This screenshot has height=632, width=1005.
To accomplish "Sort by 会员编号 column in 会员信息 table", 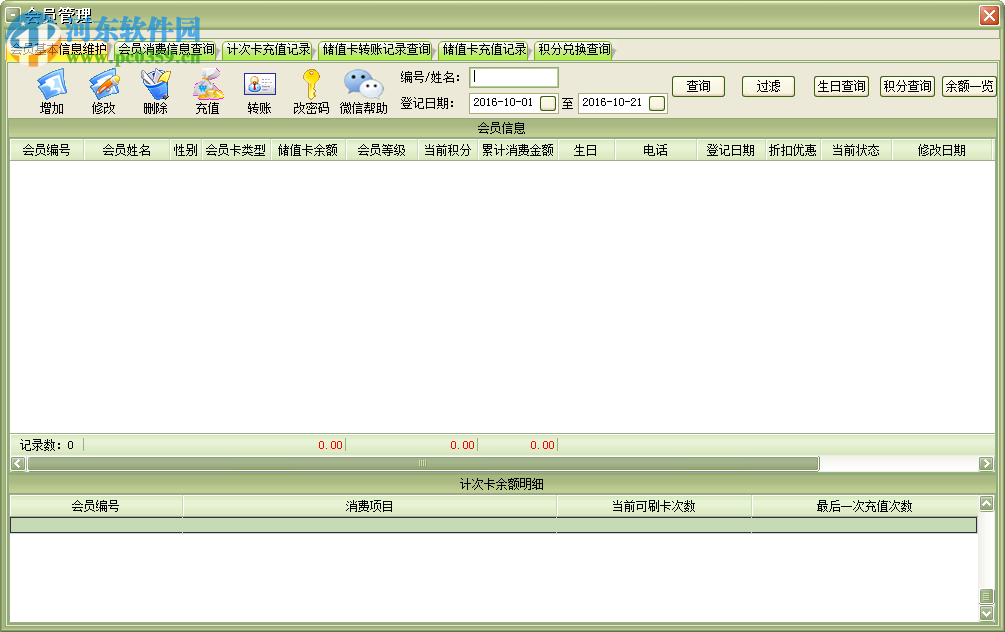I will pyautogui.click(x=47, y=150).
